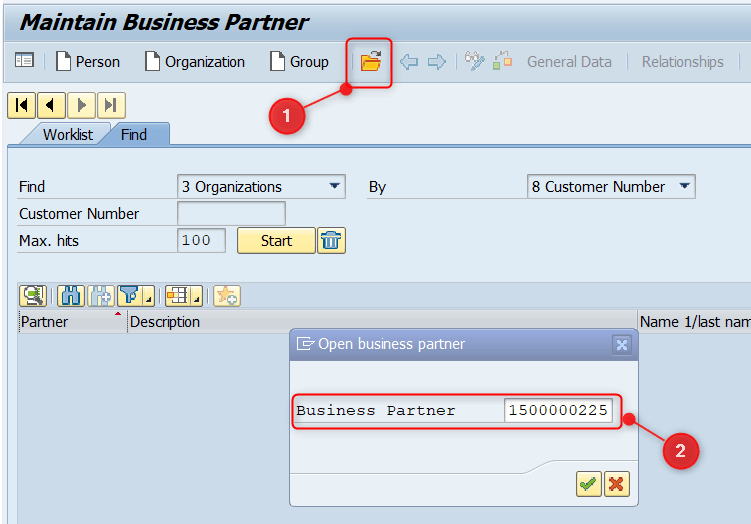Switch to the Worklist tab
This screenshot has height=524, width=751.
click(x=68, y=135)
